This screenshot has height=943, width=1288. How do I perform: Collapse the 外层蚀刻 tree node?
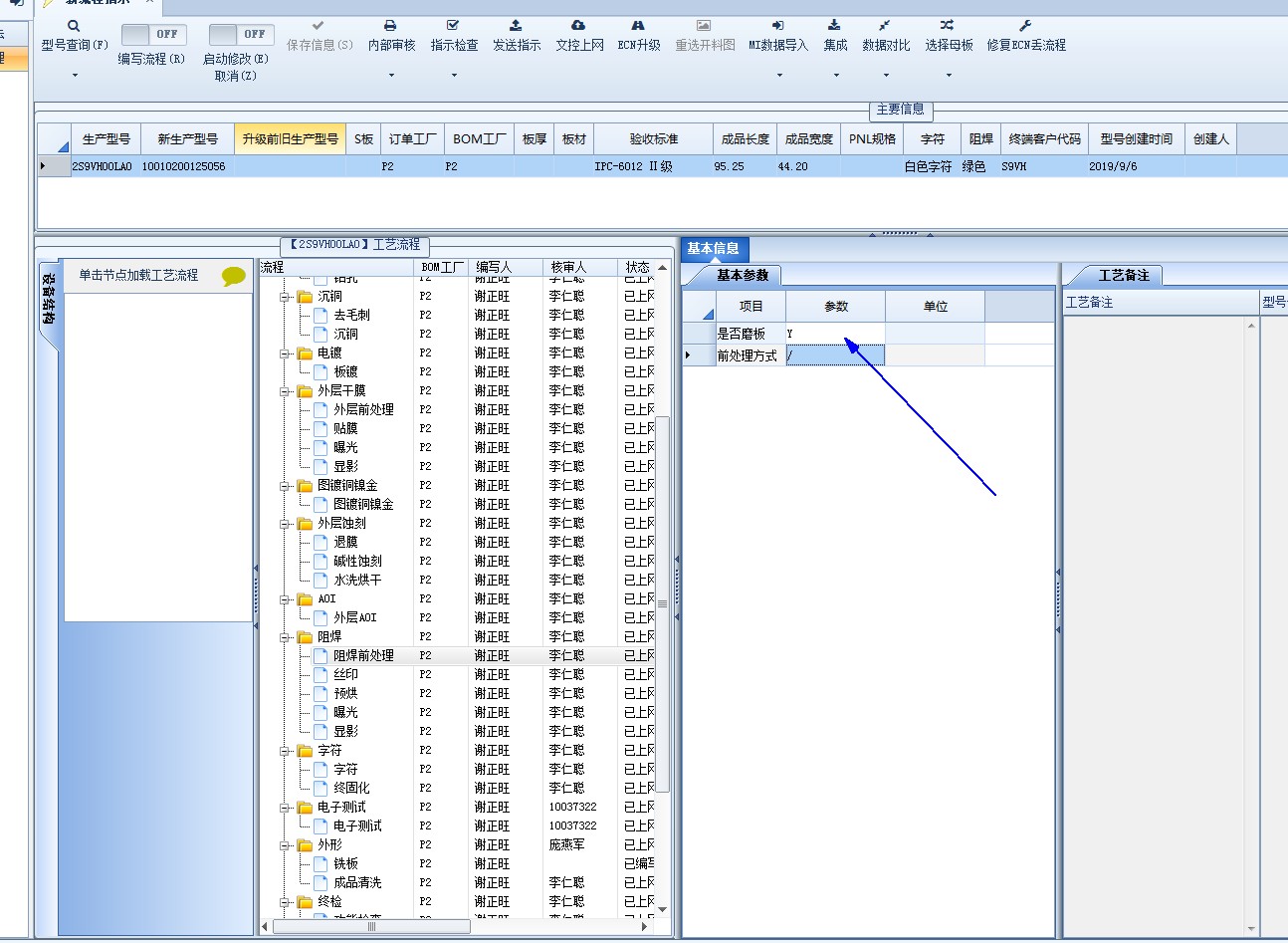tap(286, 524)
